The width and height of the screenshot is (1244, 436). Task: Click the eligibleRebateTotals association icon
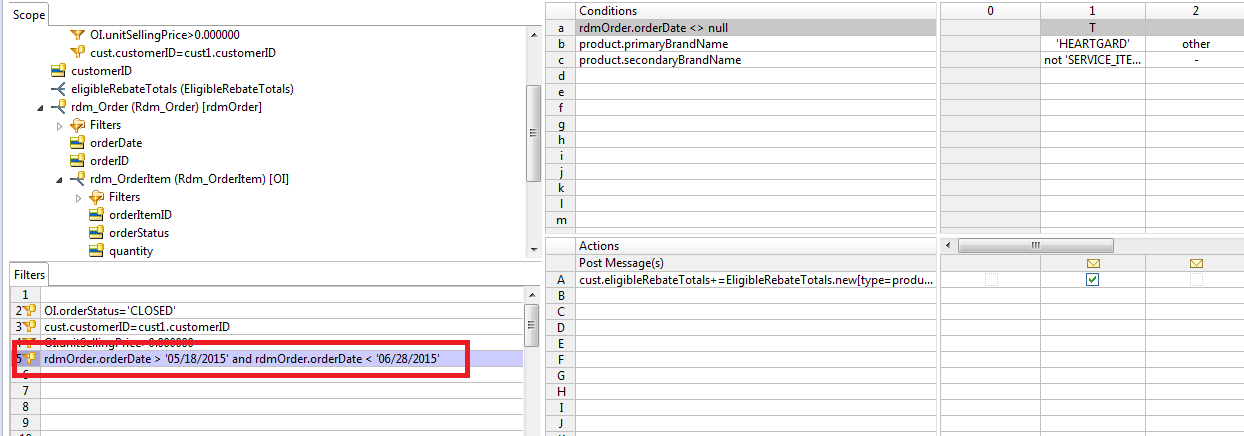tap(58, 89)
